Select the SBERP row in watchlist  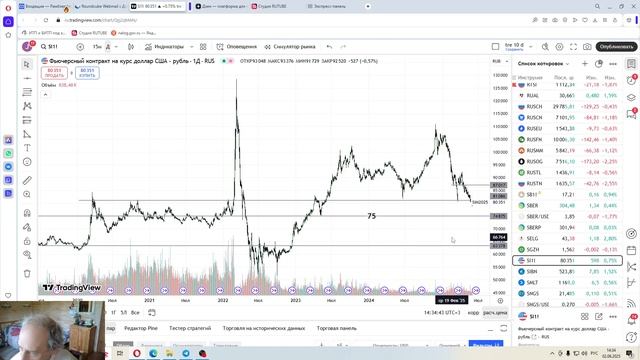567,227
